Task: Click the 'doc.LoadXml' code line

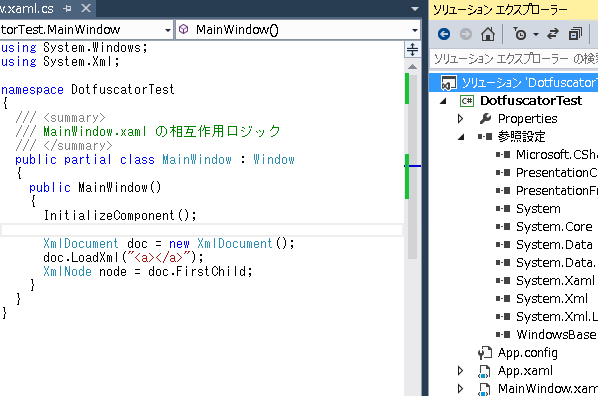Action: [123, 258]
